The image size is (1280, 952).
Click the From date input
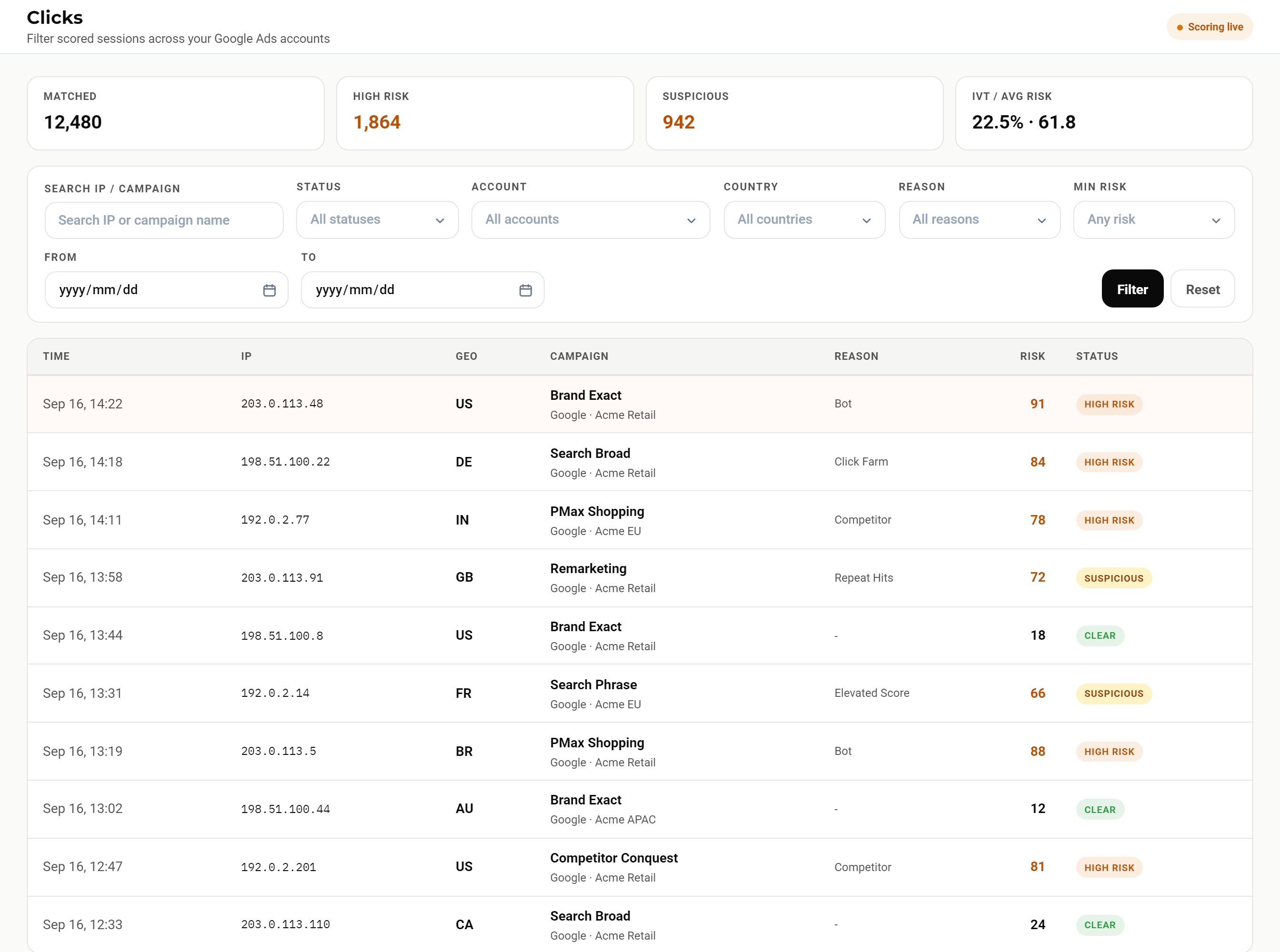[166, 290]
